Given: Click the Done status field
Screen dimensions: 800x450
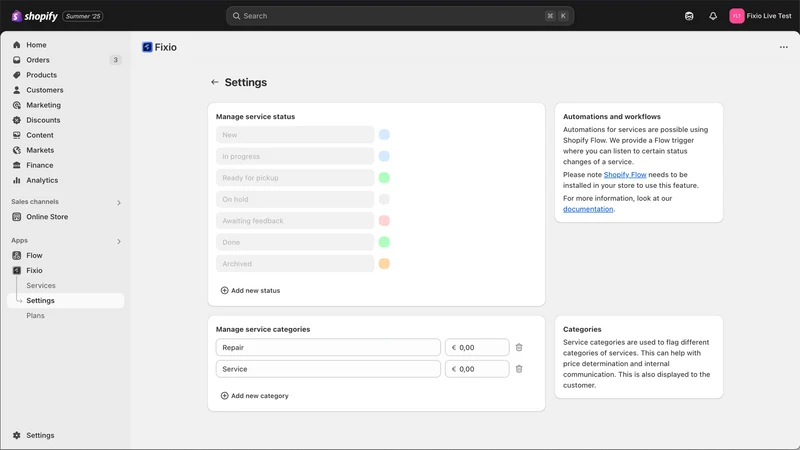Looking at the screenshot, I should (295, 242).
